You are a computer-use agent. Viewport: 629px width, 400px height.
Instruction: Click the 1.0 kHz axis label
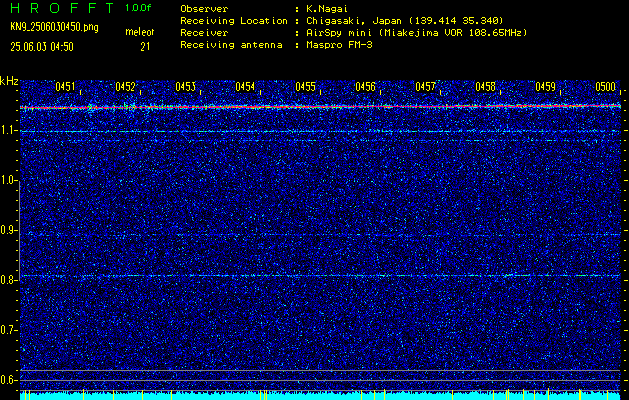point(8,181)
